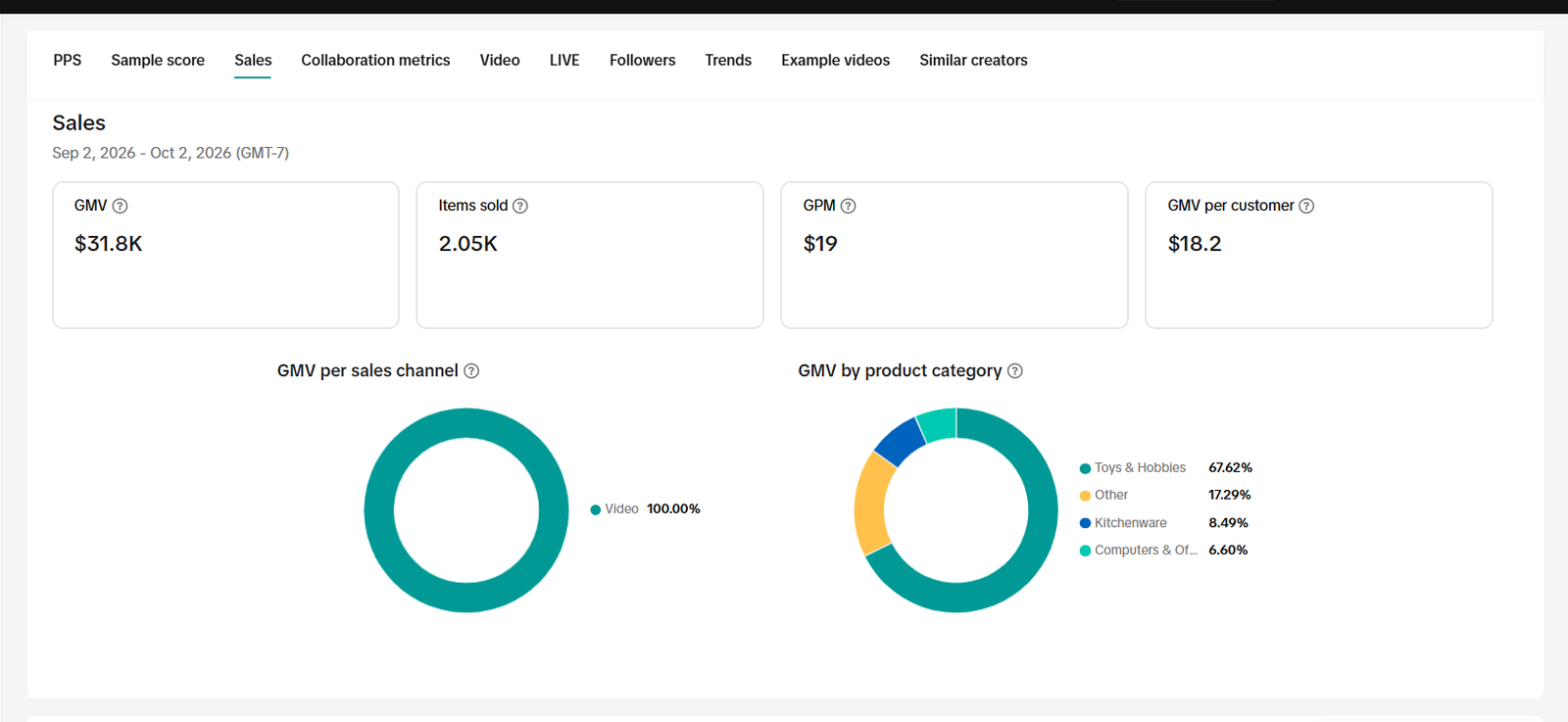Click the Kitchenware legend blue dot
Screen dimensions: 1568x722
tap(1085, 523)
